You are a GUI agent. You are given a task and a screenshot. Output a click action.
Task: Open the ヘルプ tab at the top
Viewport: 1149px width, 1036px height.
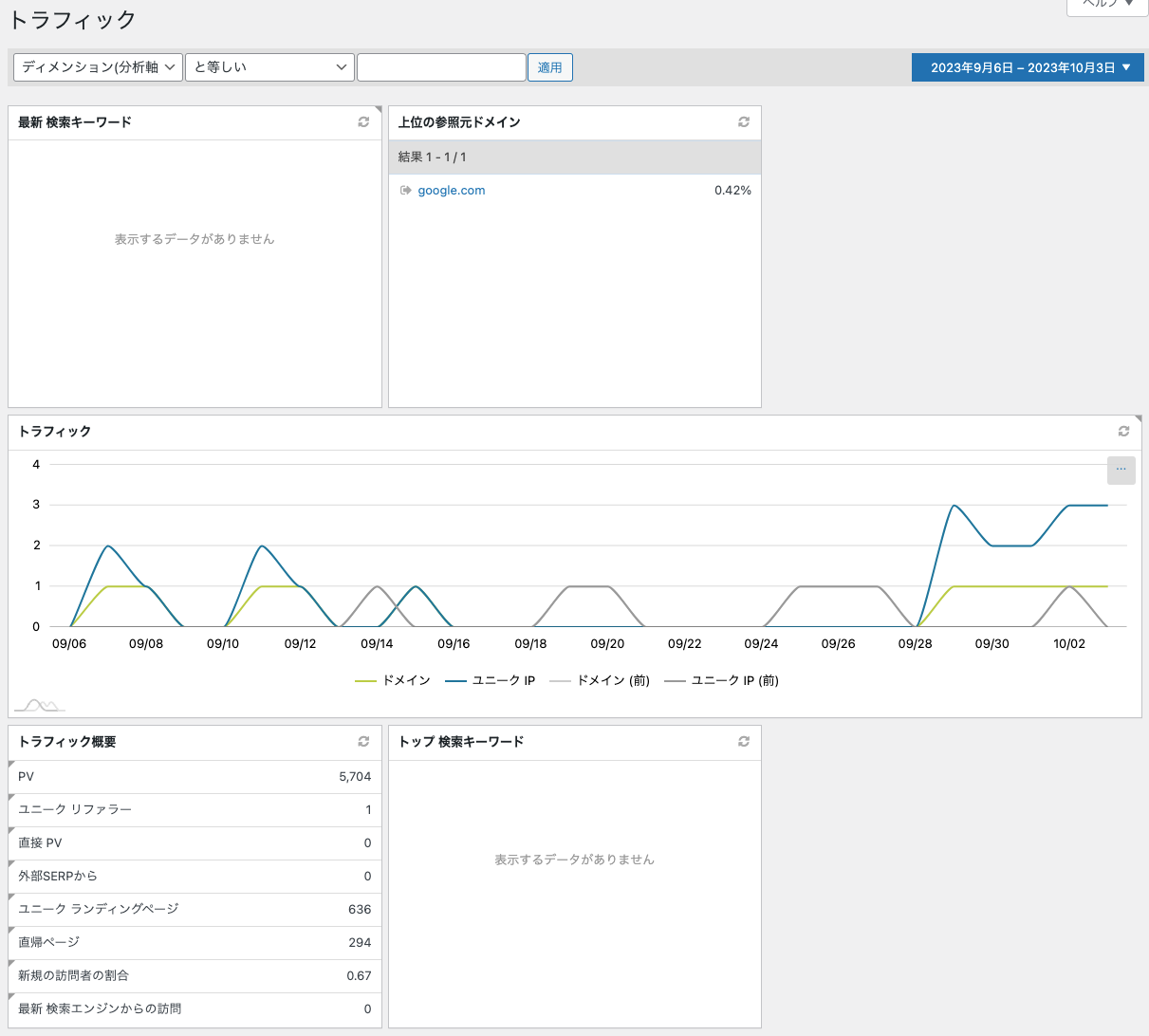1106,5
